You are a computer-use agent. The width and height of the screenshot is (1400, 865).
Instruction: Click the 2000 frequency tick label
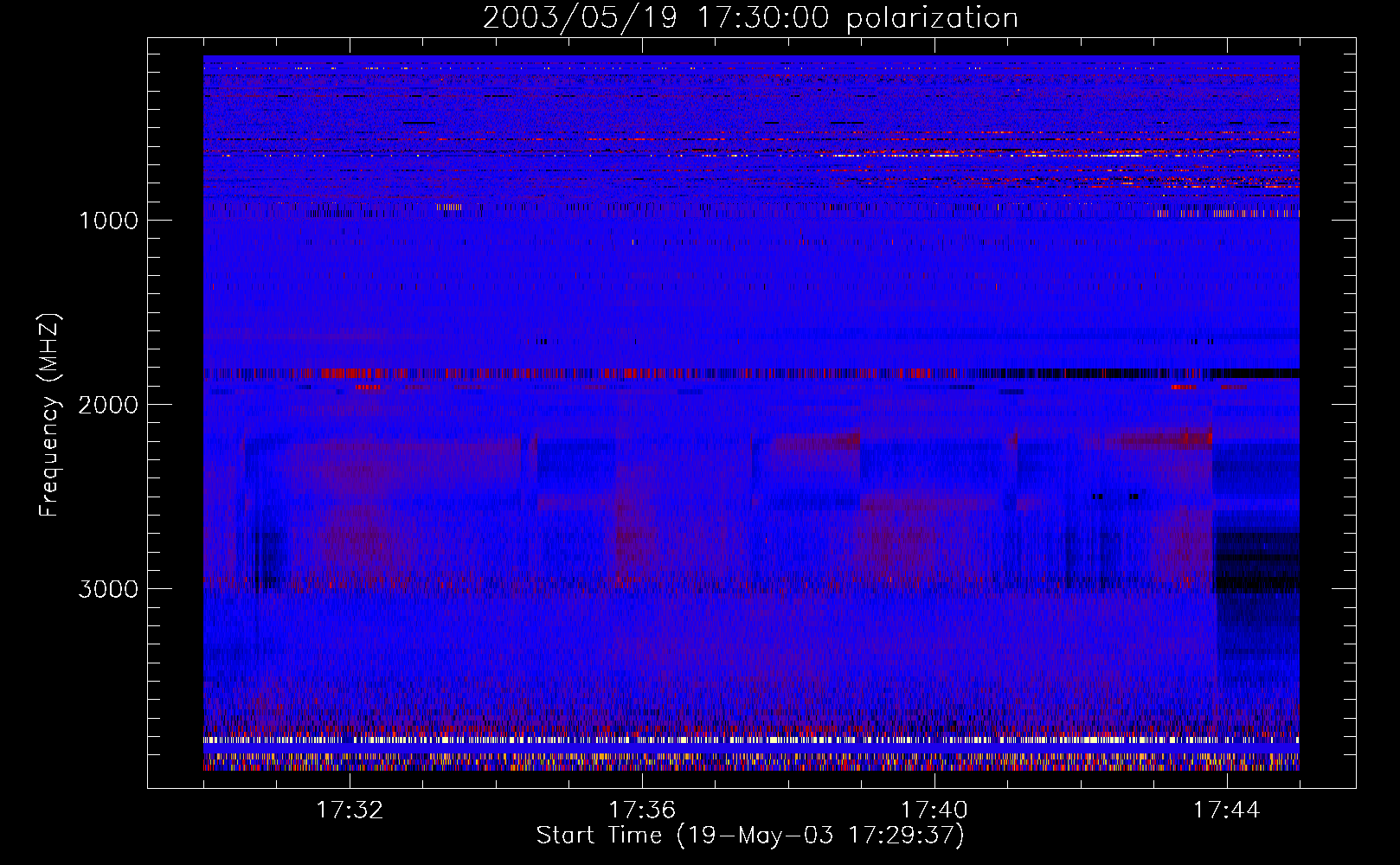point(108,405)
